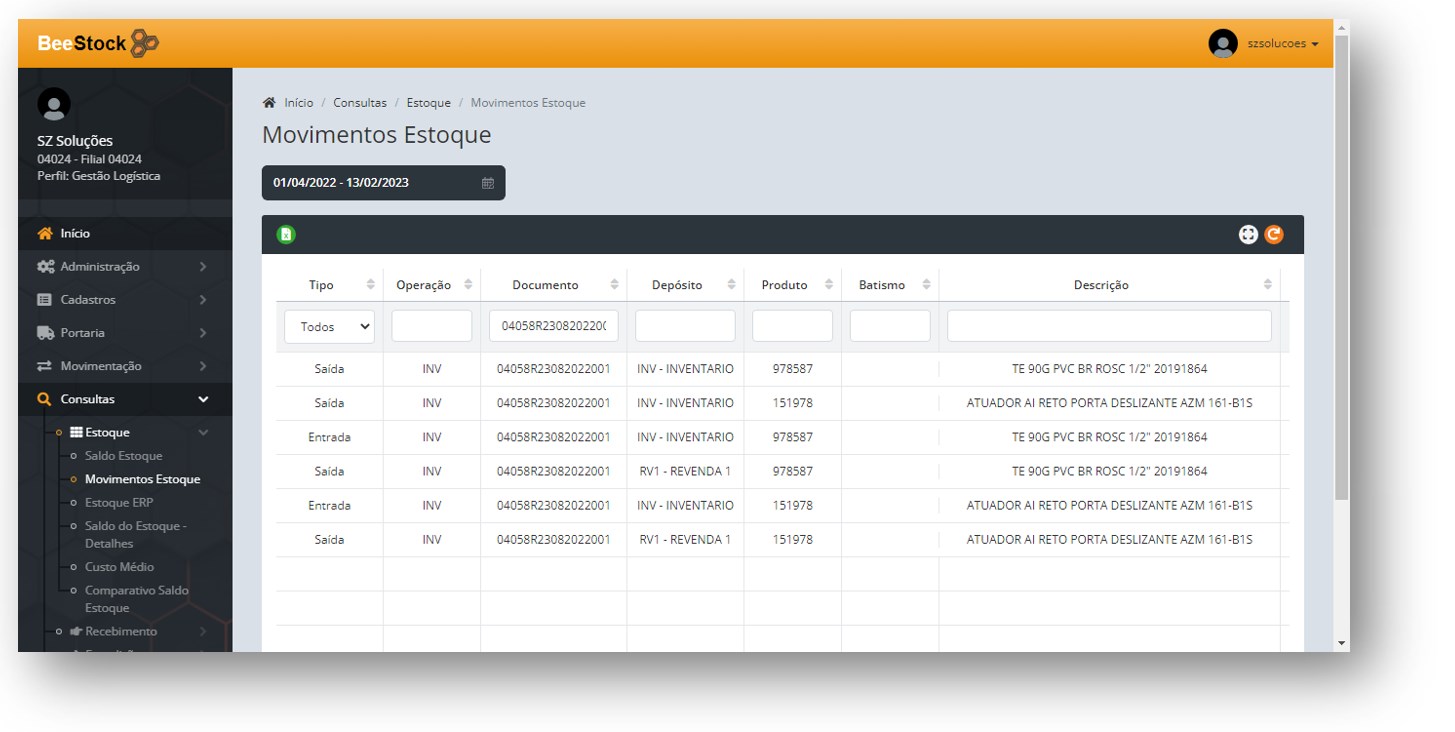This screenshot has width=1455, height=732.
Task: Click the Documento filter input field
Action: coord(553,326)
